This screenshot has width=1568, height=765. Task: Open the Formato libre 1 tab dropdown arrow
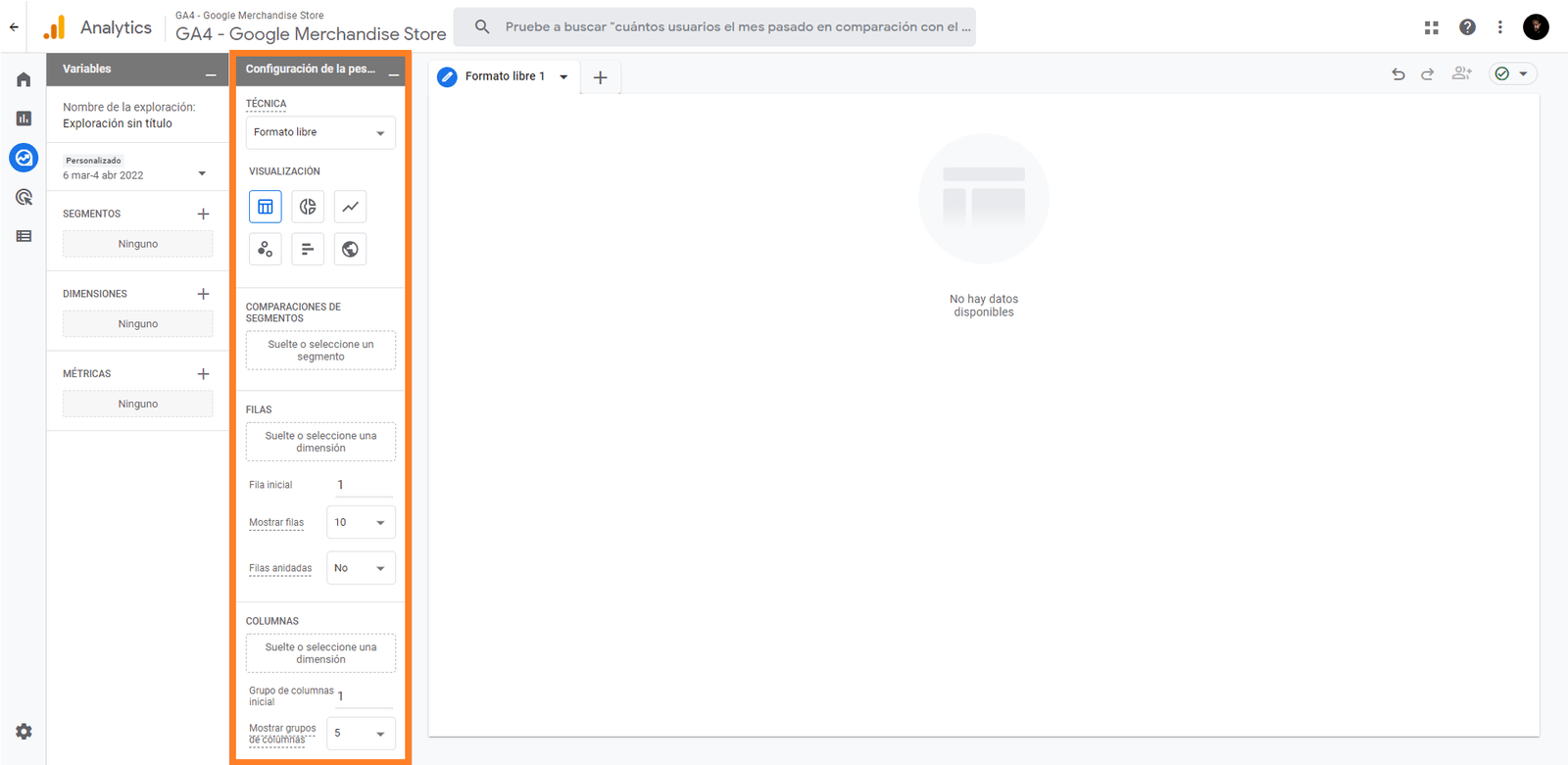[563, 76]
